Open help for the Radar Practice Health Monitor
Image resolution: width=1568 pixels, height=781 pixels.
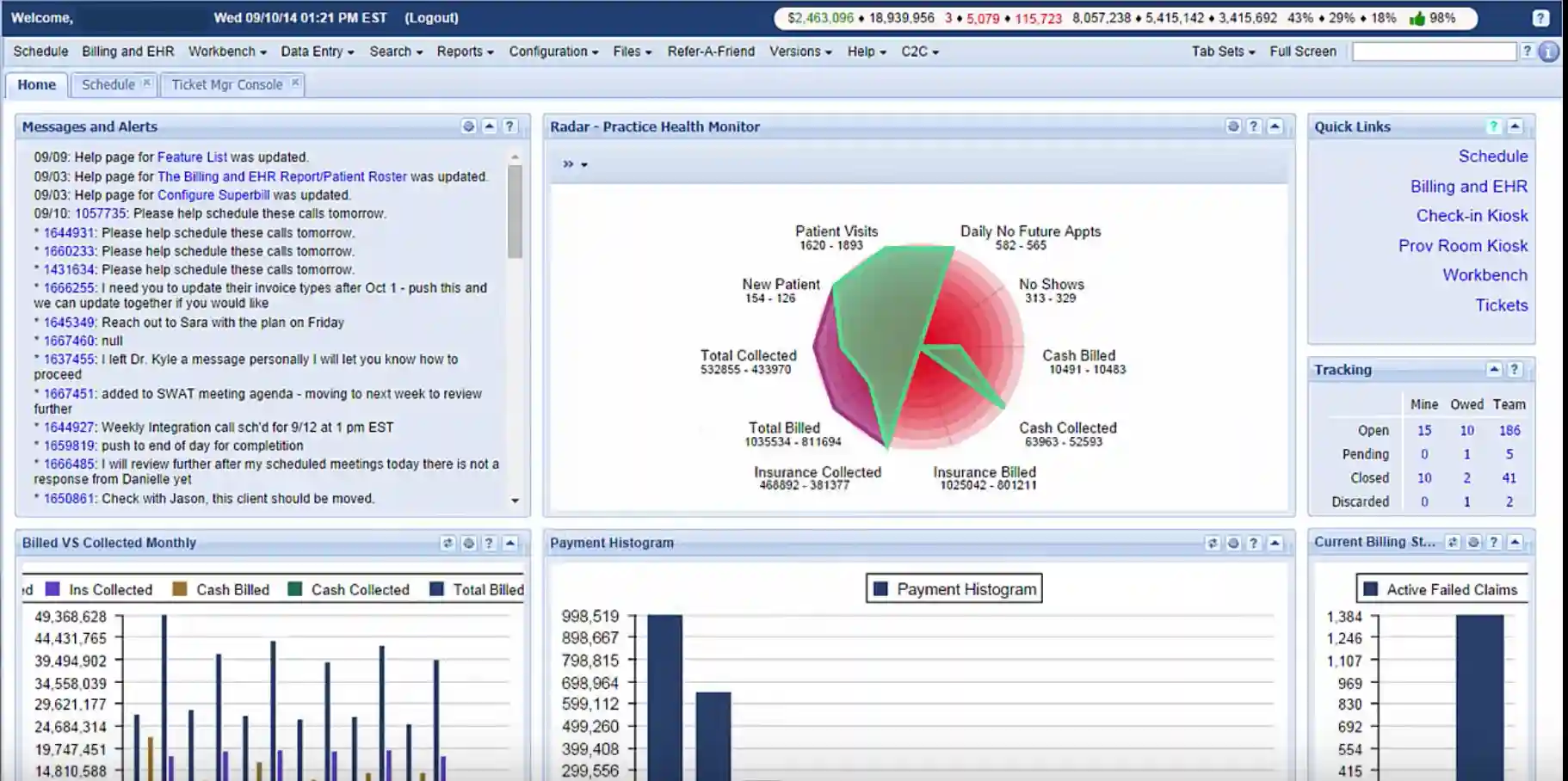tap(1253, 126)
